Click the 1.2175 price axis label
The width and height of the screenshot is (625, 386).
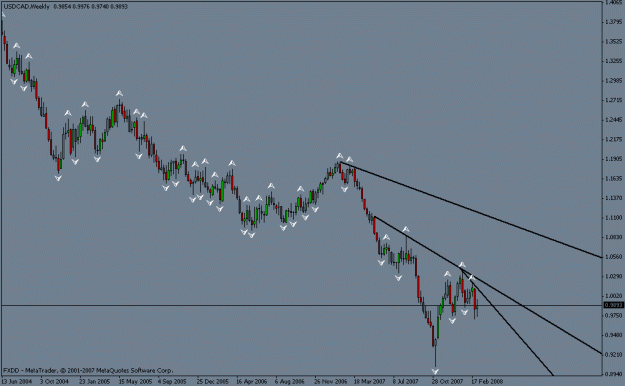coord(613,139)
